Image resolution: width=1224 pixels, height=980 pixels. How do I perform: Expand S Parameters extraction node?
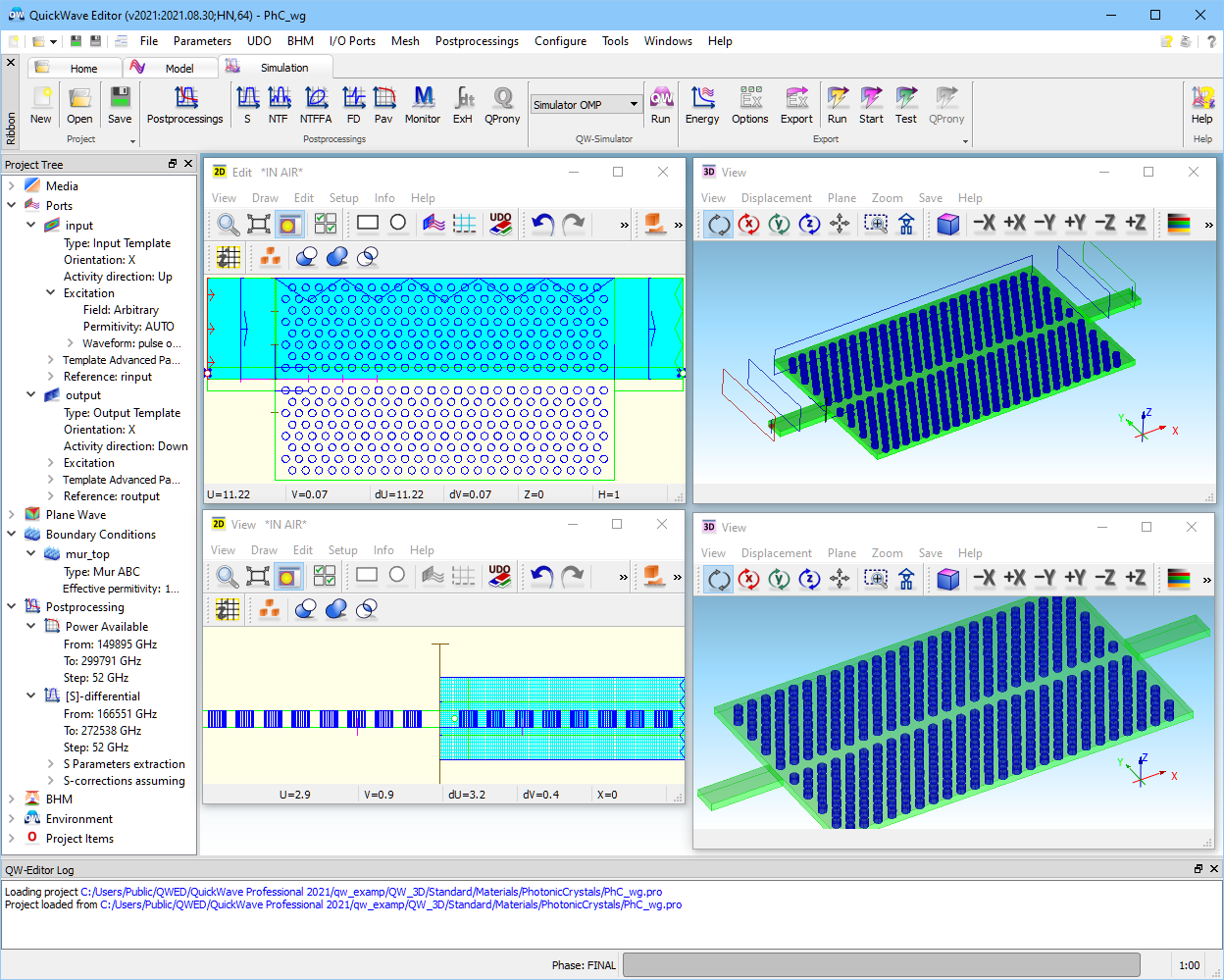[51, 764]
